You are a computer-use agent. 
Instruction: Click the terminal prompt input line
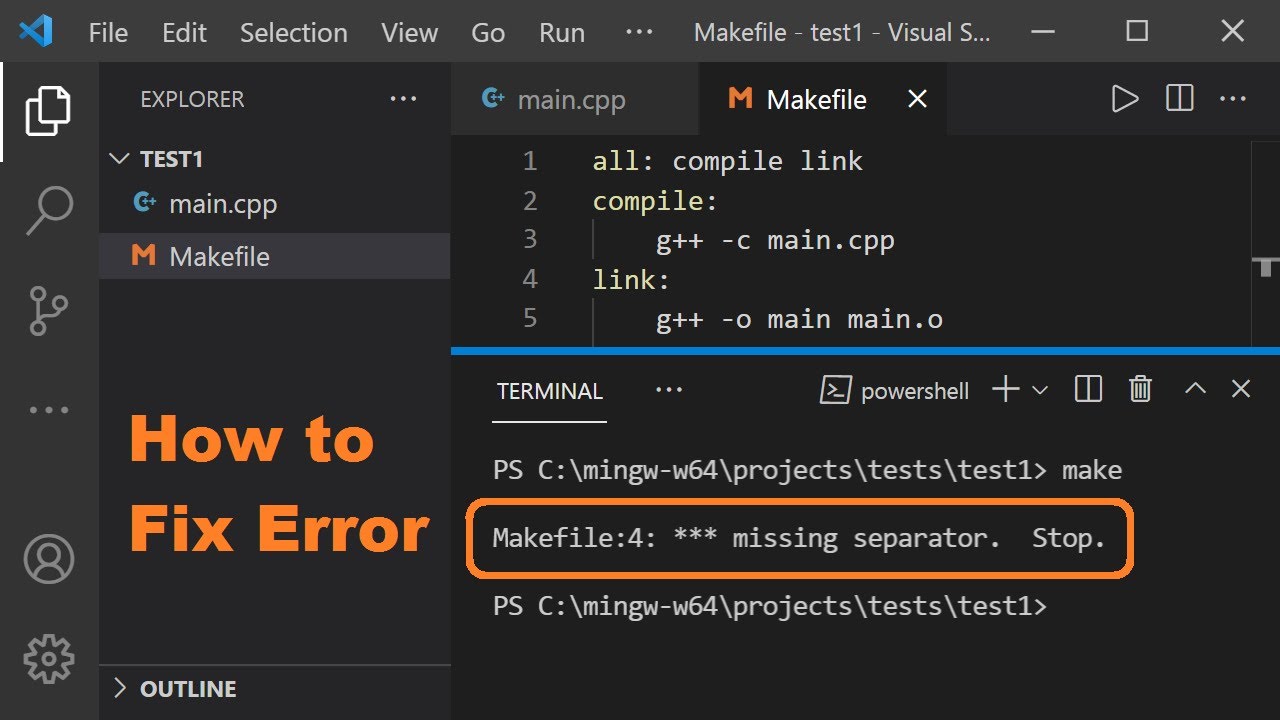point(770,606)
